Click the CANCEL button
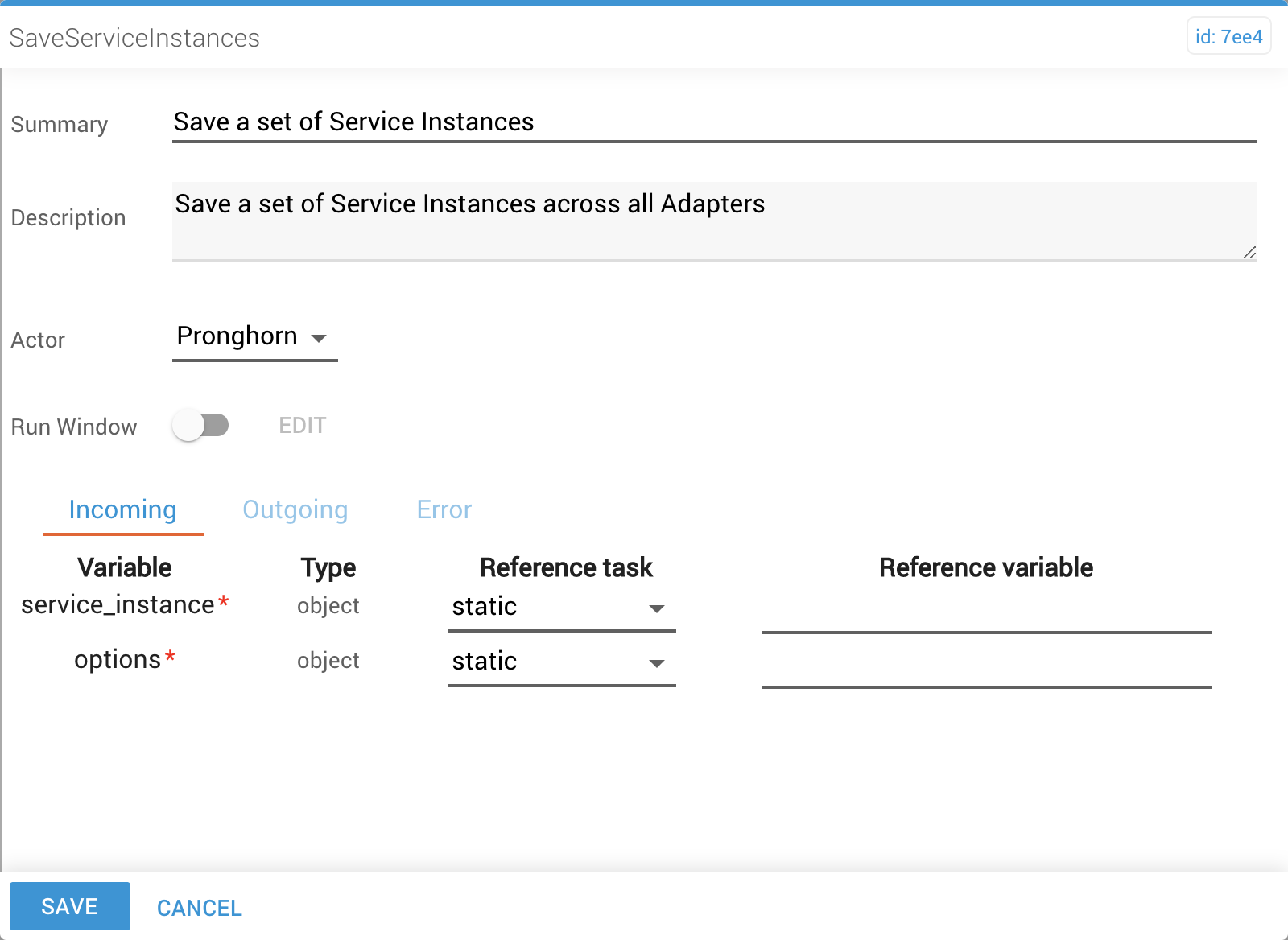1288x940 pixels. point(200,908)
